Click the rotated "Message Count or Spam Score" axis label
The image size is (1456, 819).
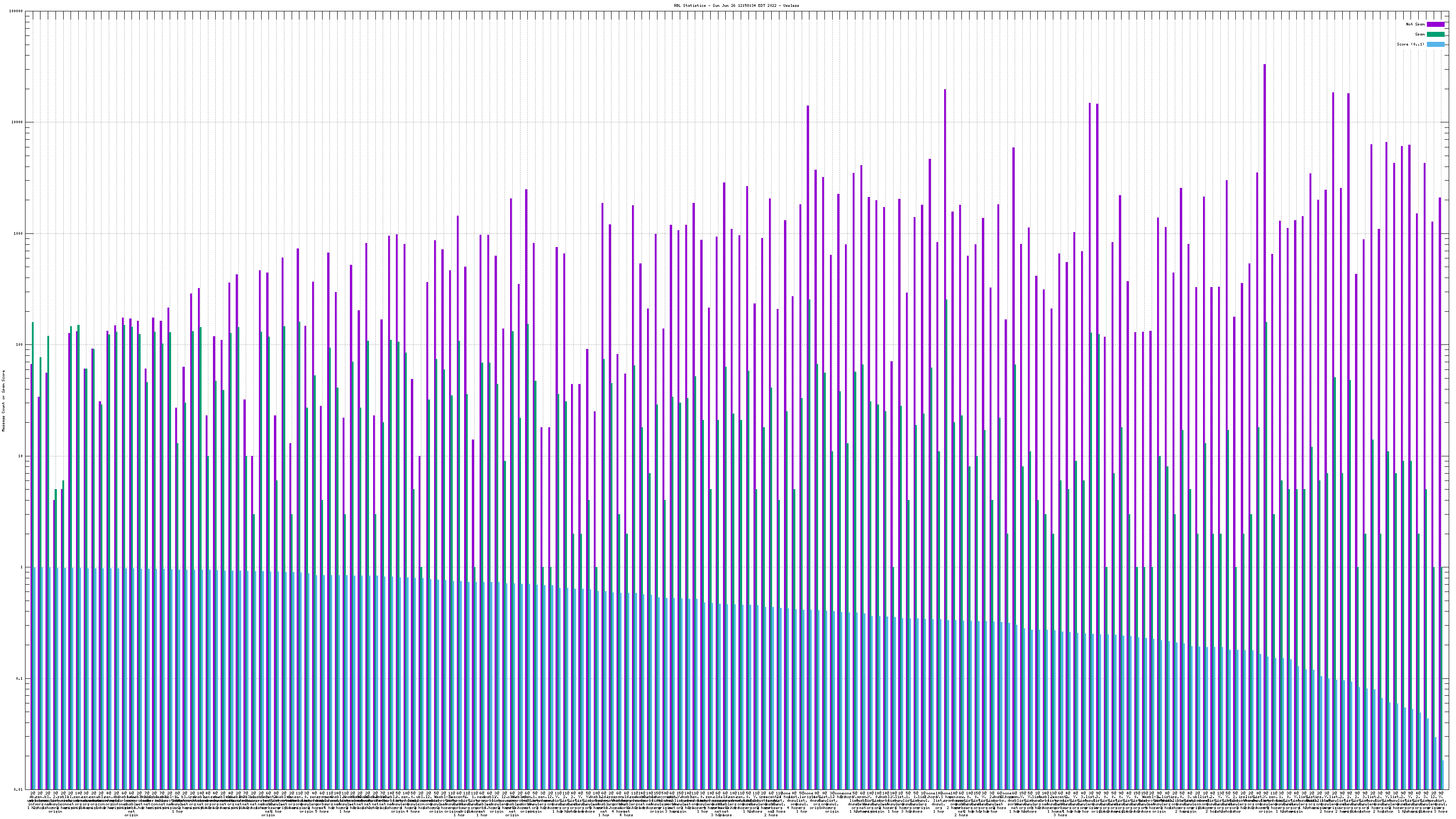[x=3, y=401]
